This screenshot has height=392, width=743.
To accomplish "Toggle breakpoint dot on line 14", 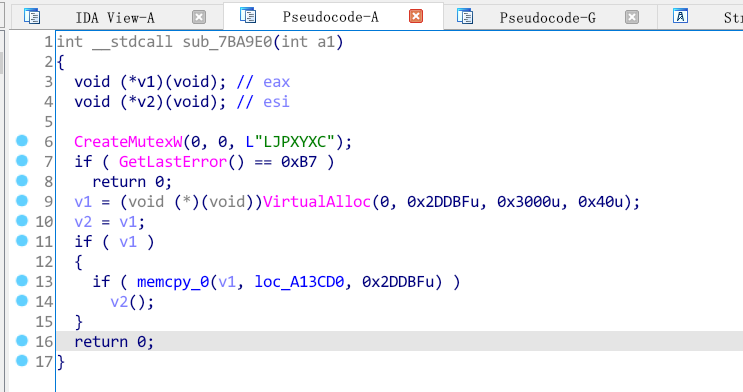I will 22,301.
